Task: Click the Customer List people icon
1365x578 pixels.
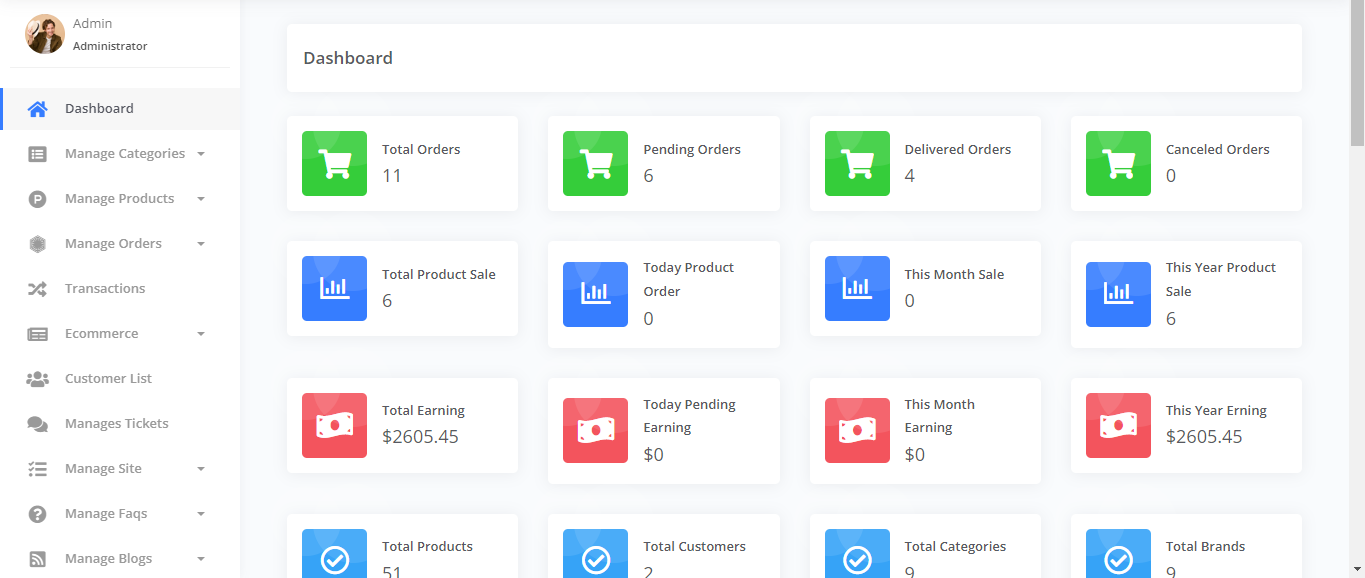Action: pyautogui.click(x=37, y=379)
